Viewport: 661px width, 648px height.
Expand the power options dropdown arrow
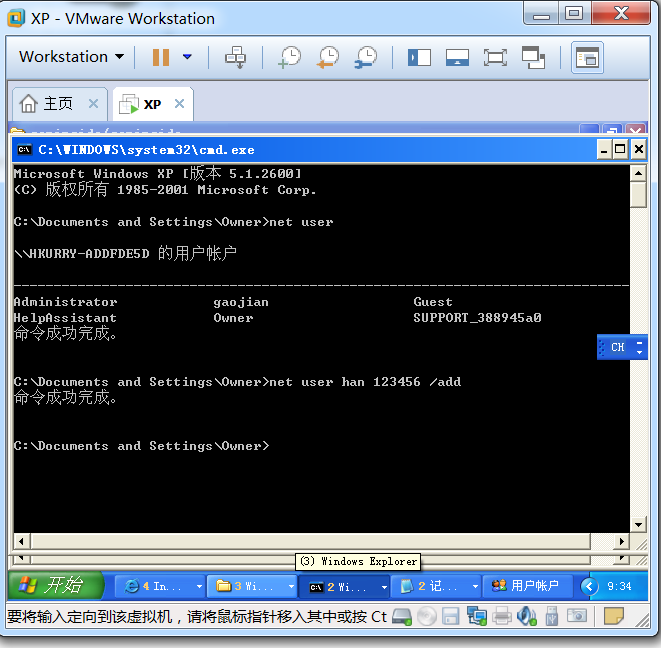click(188, 57)
